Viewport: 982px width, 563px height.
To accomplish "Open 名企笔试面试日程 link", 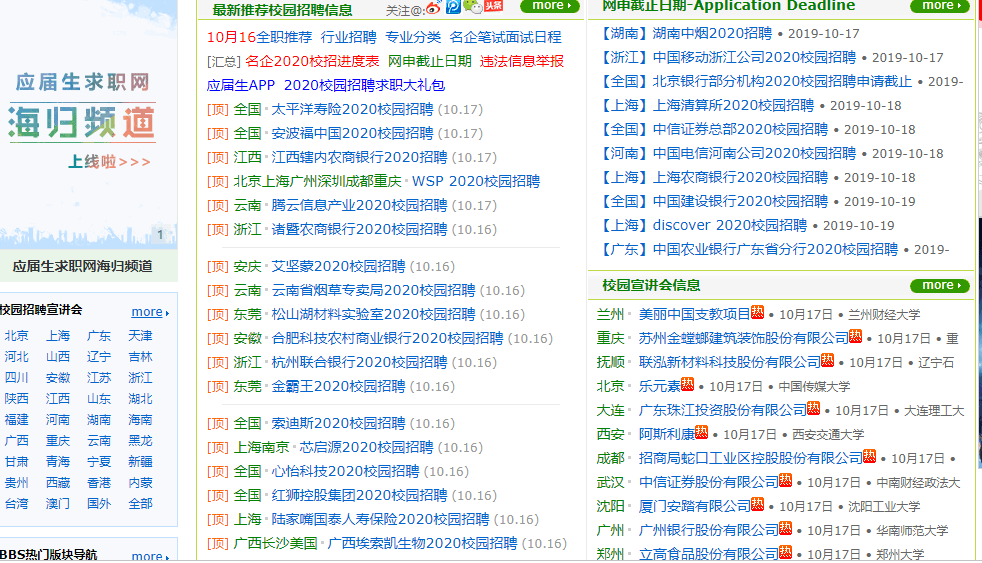I will (505, 38).
